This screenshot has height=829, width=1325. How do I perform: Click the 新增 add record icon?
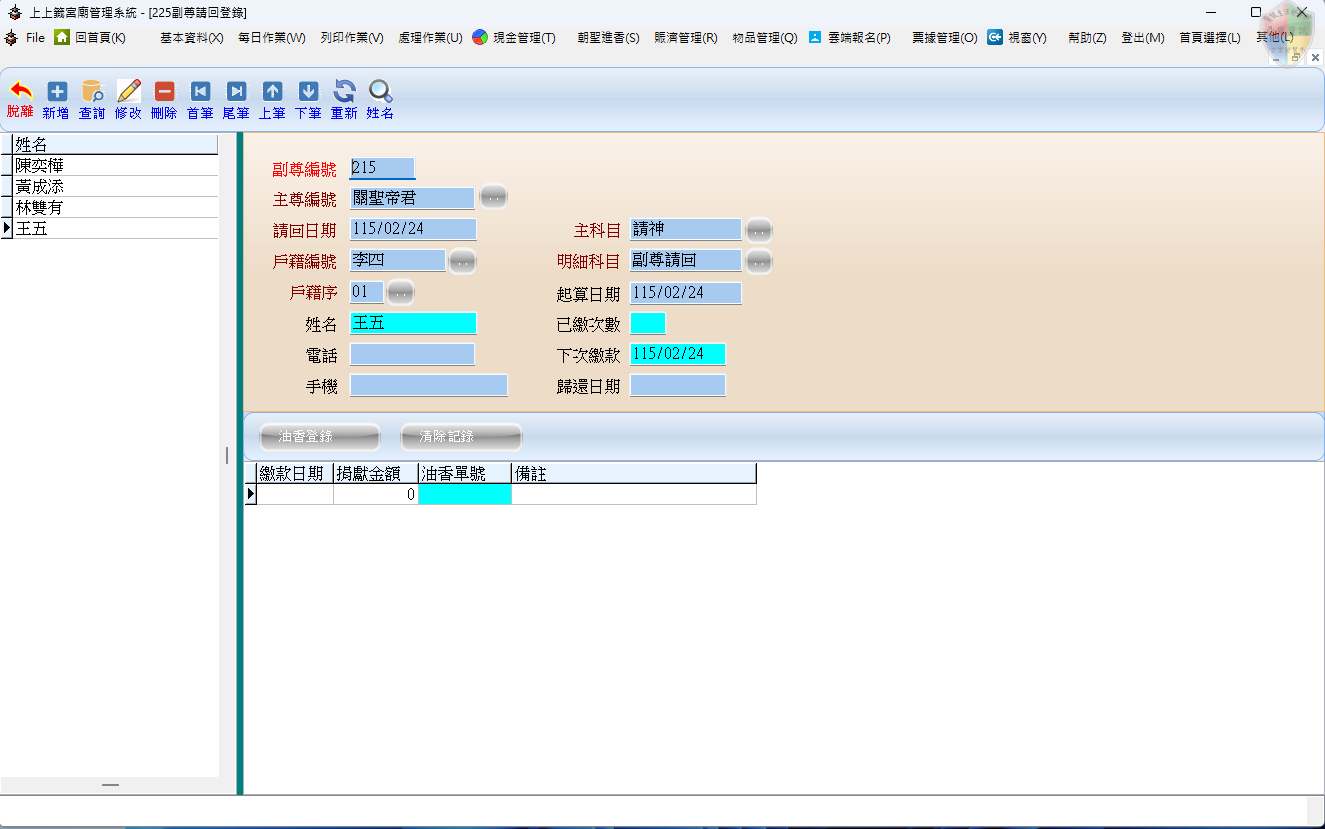click(57, 92)
